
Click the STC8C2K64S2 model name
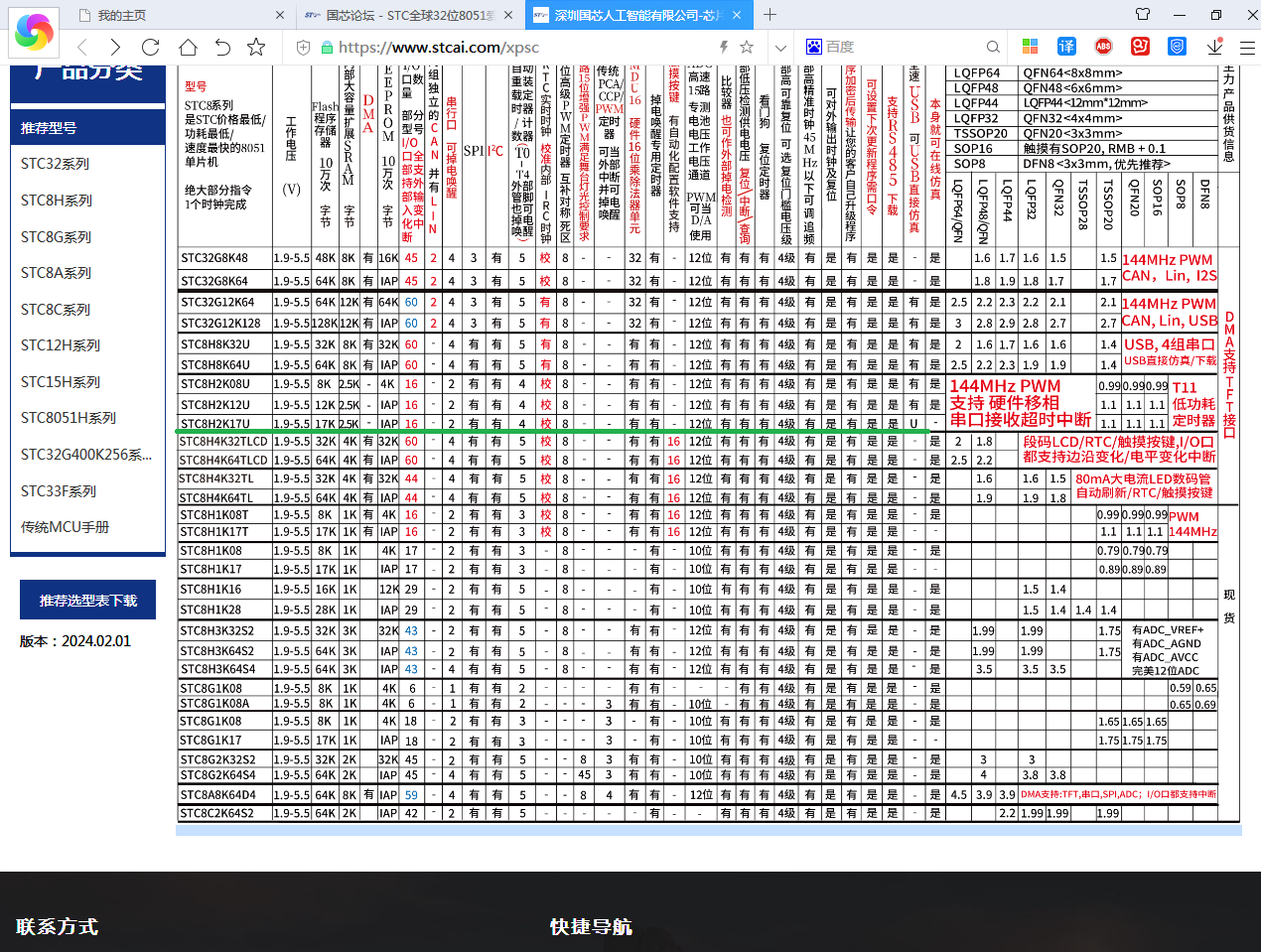click(216, 813)
